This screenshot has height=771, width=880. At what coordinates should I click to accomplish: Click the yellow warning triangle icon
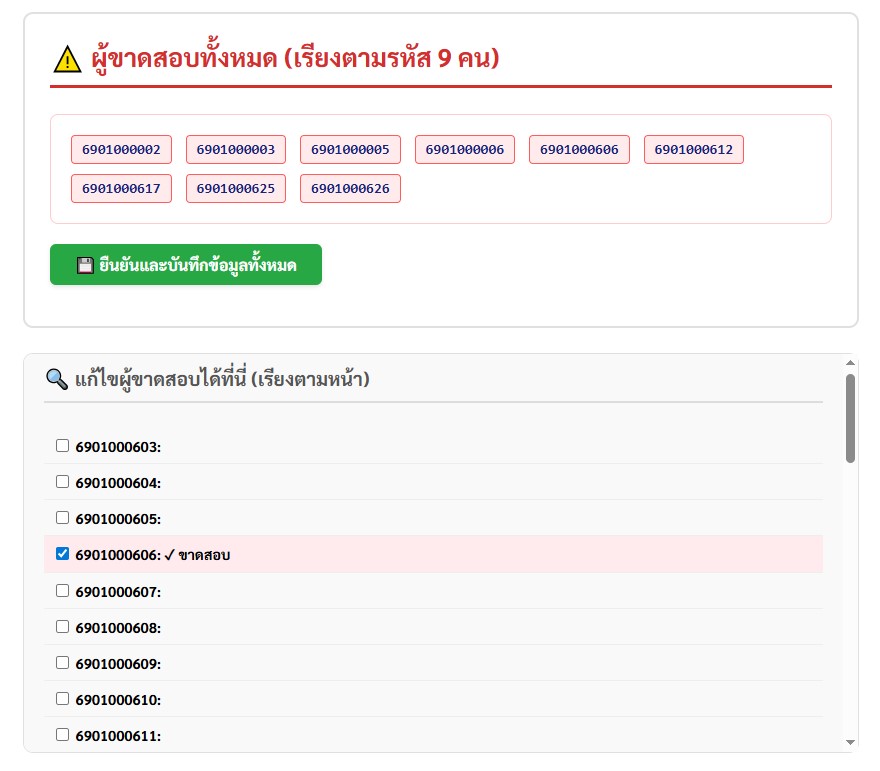tap(67, 59)
